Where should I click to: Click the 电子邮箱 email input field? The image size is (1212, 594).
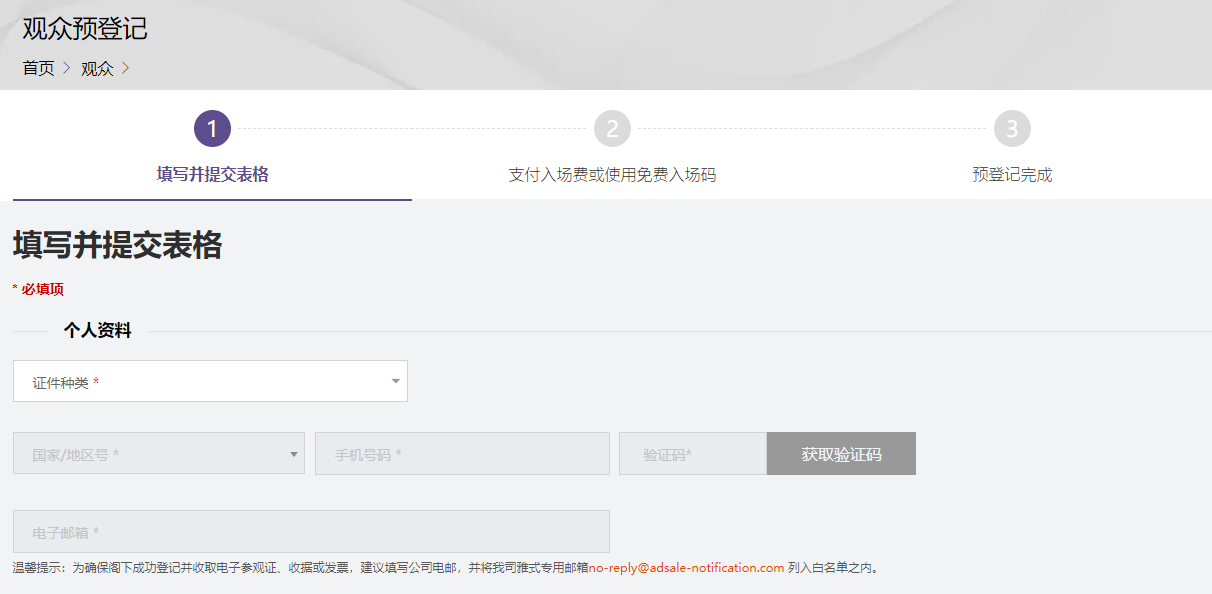pos(310,531)
